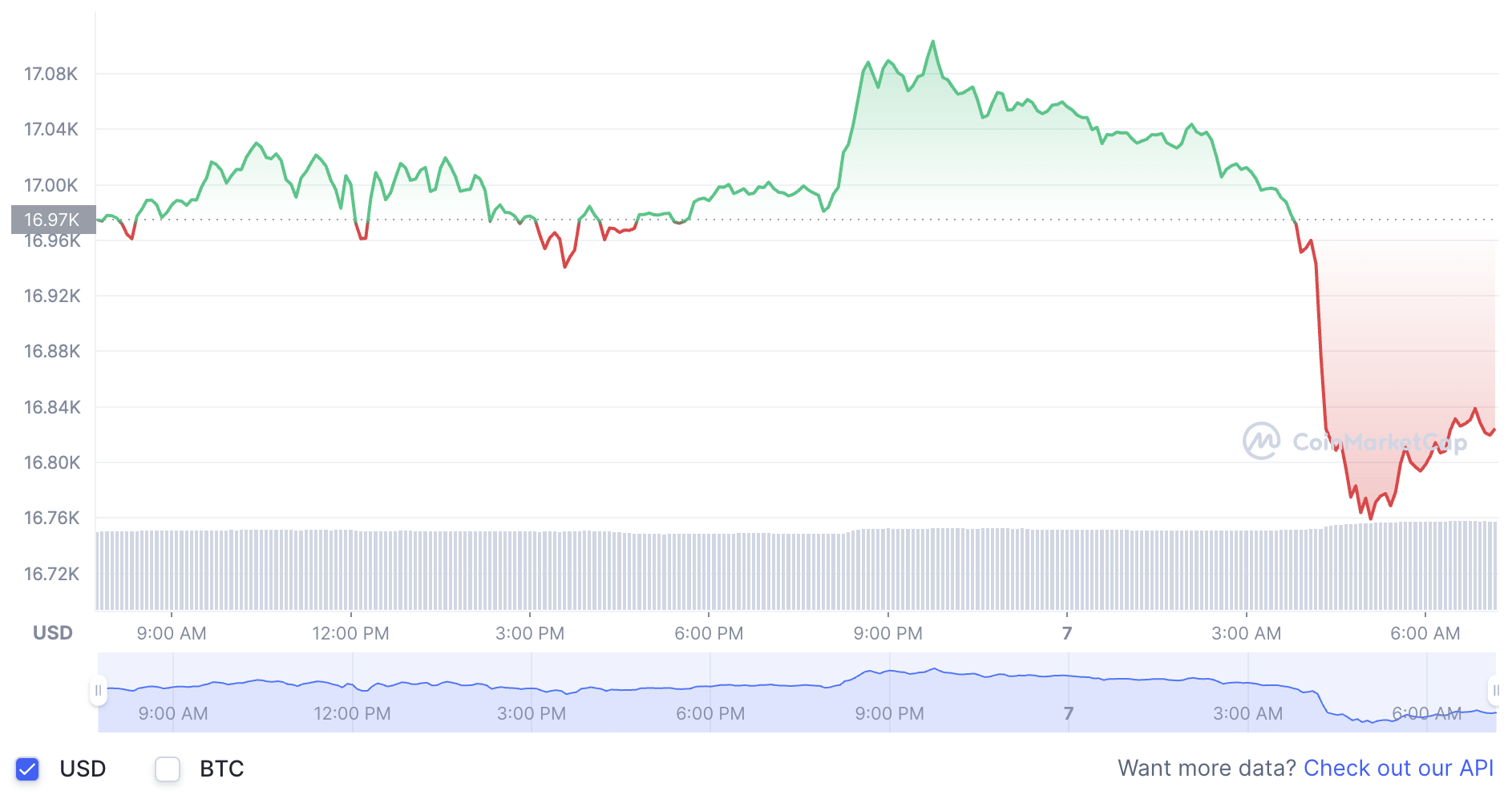Click the 16.97K current price tag
The height and width of the screenshot is (803, 1512).
coord(51,218)
